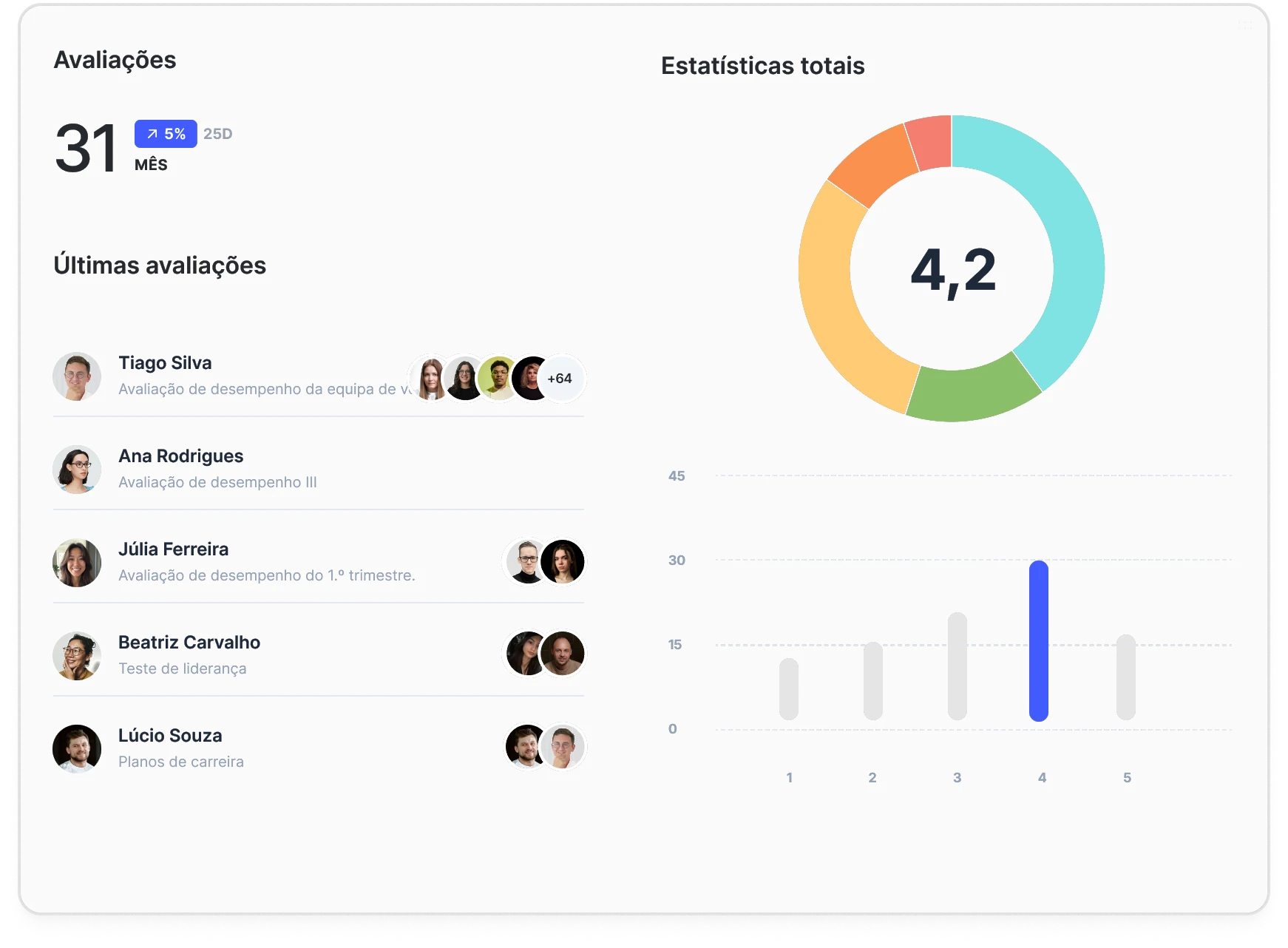Click 'Planos de carreira' subtitle
1288x948 pixels.
181,762
